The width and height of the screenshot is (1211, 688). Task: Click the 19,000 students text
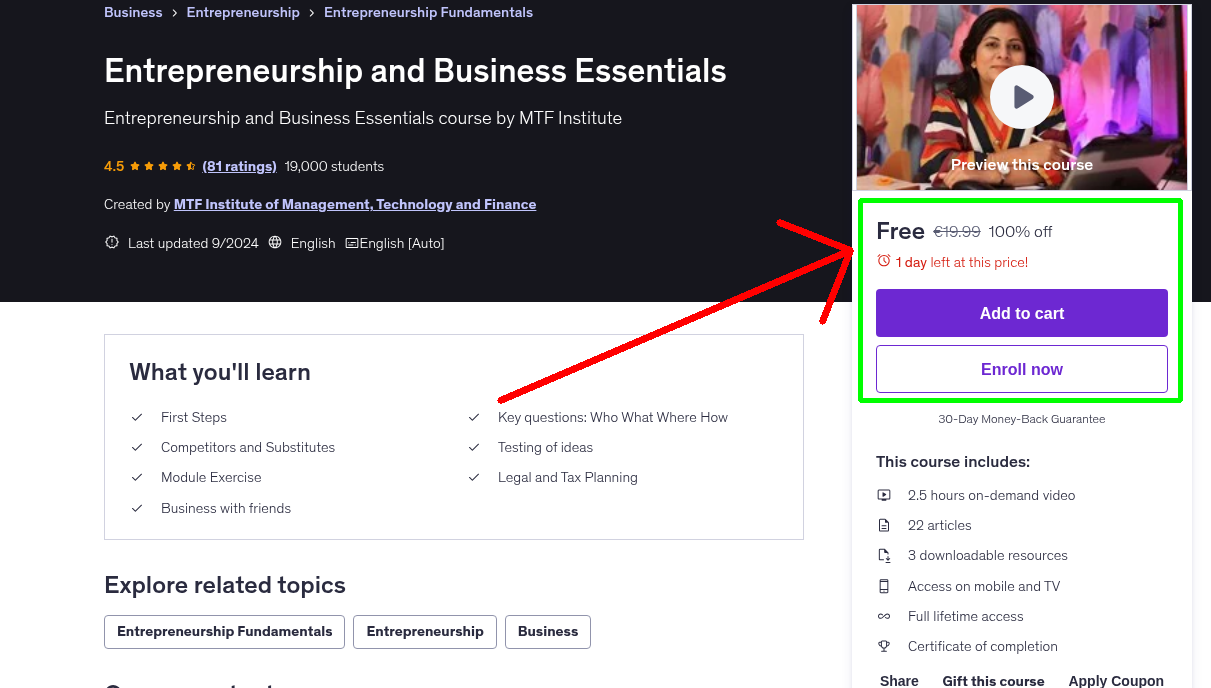(x=334, y=166)
